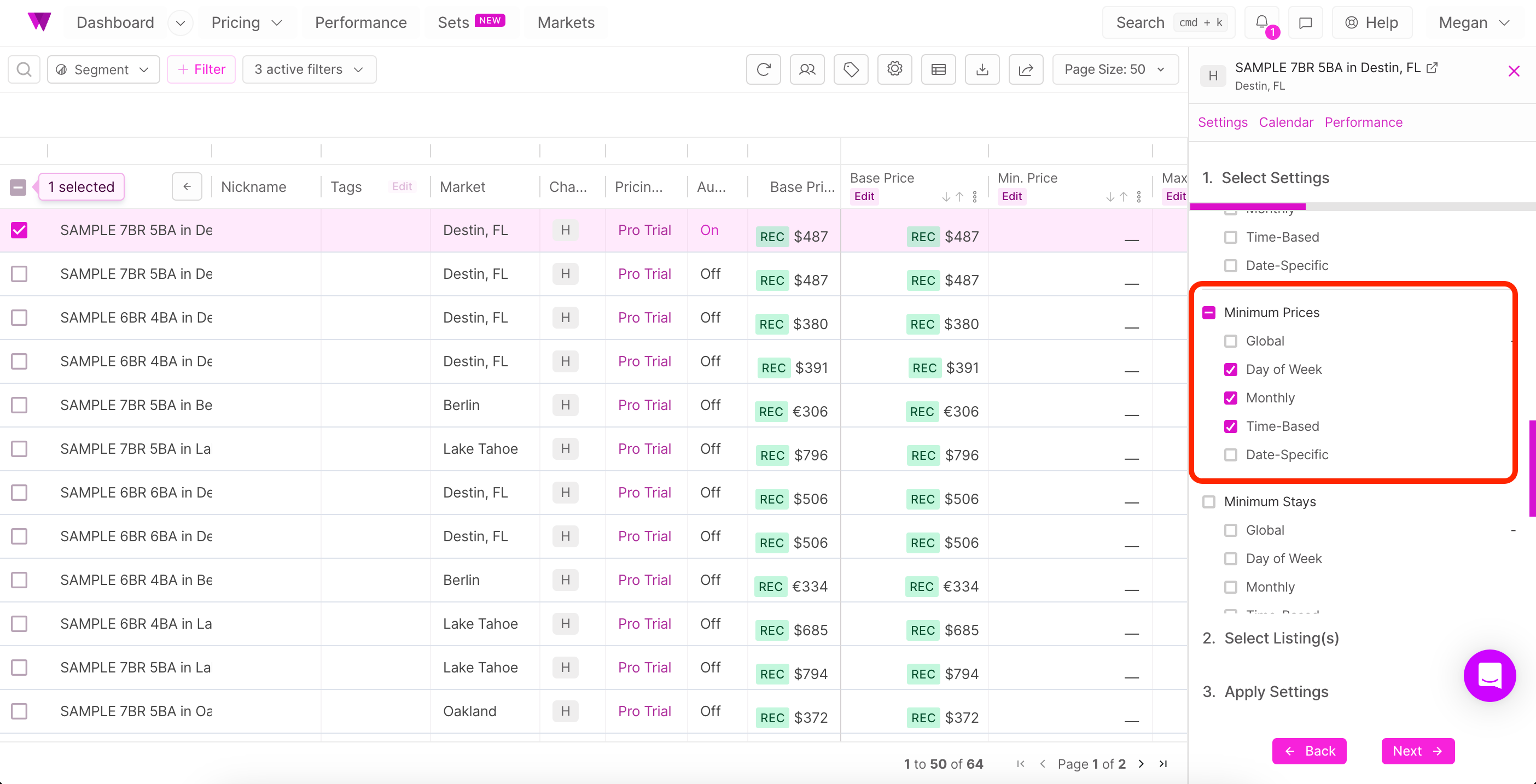Click the back arrow next to Nickname column
This screenshot has width=1536, height=784.
coord(187,186)
